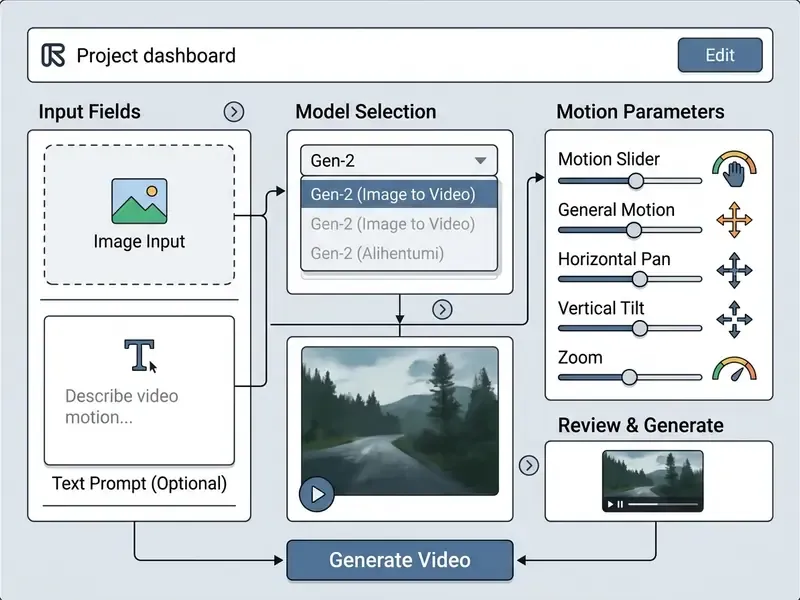This screenshot has width=800, height=600.
Task: Click the Motion Parameters heading
Action: point(640,112)
